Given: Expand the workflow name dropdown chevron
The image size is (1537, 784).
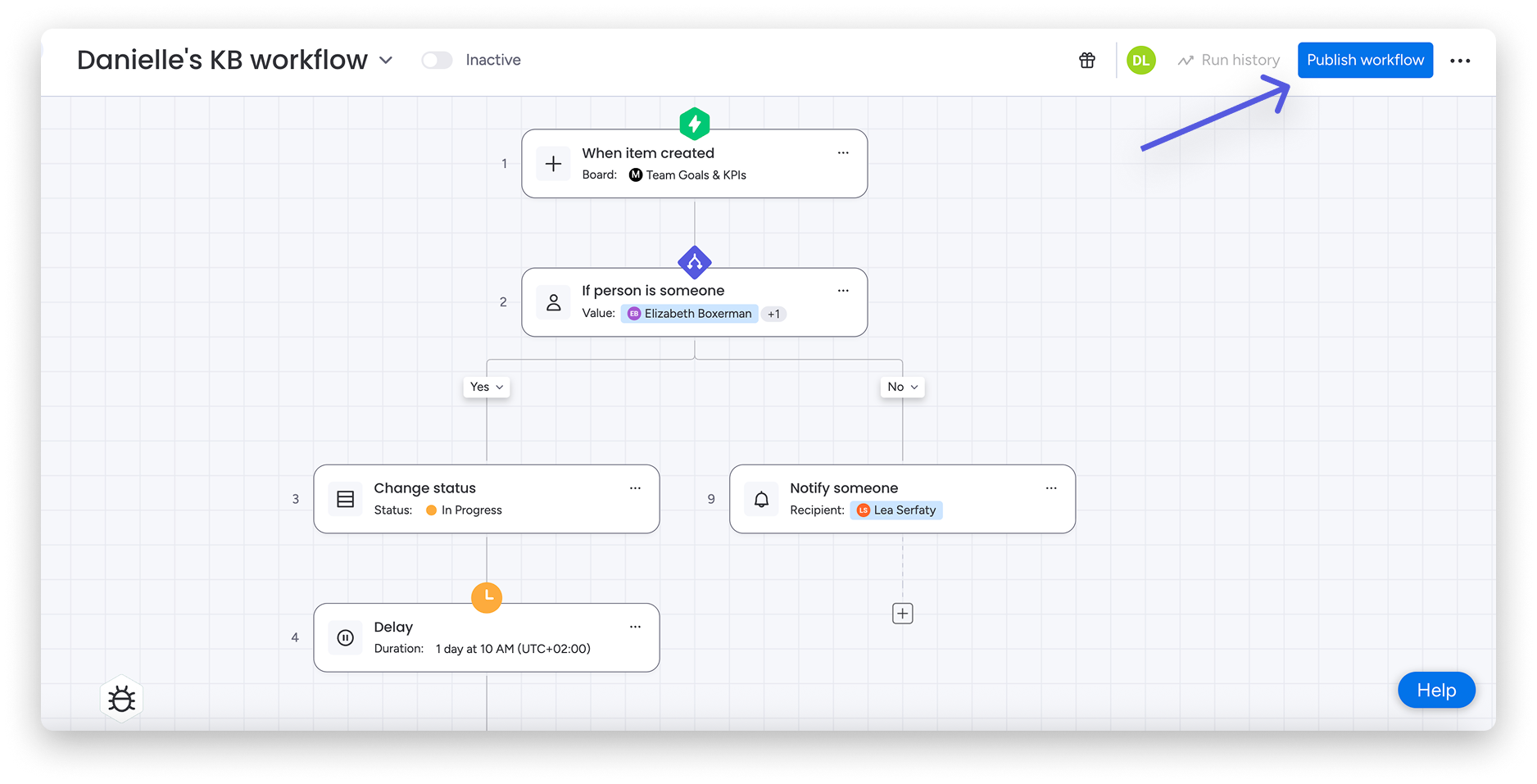Looking at the screenshot, I should tap(386, 60).
